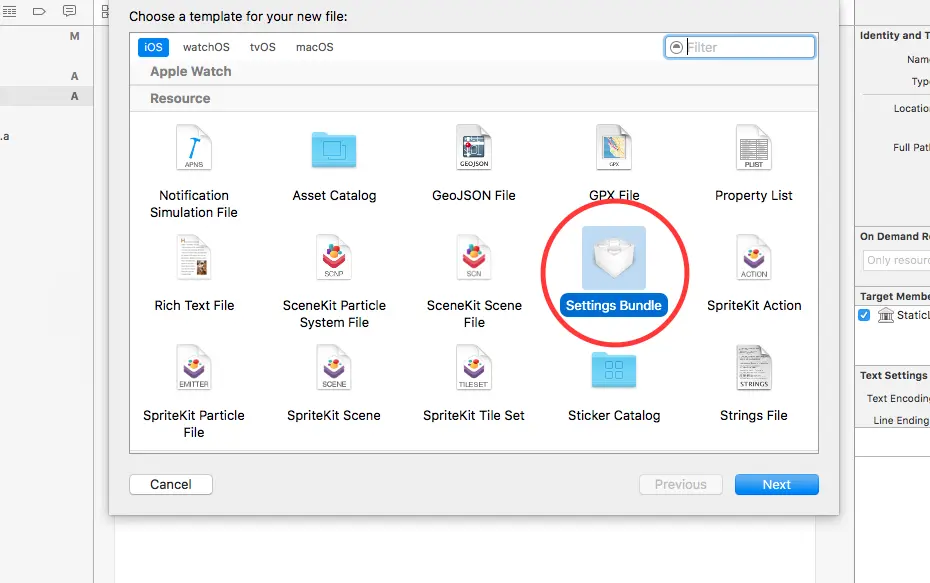Click the Apple Watch section header

point(191,72)
